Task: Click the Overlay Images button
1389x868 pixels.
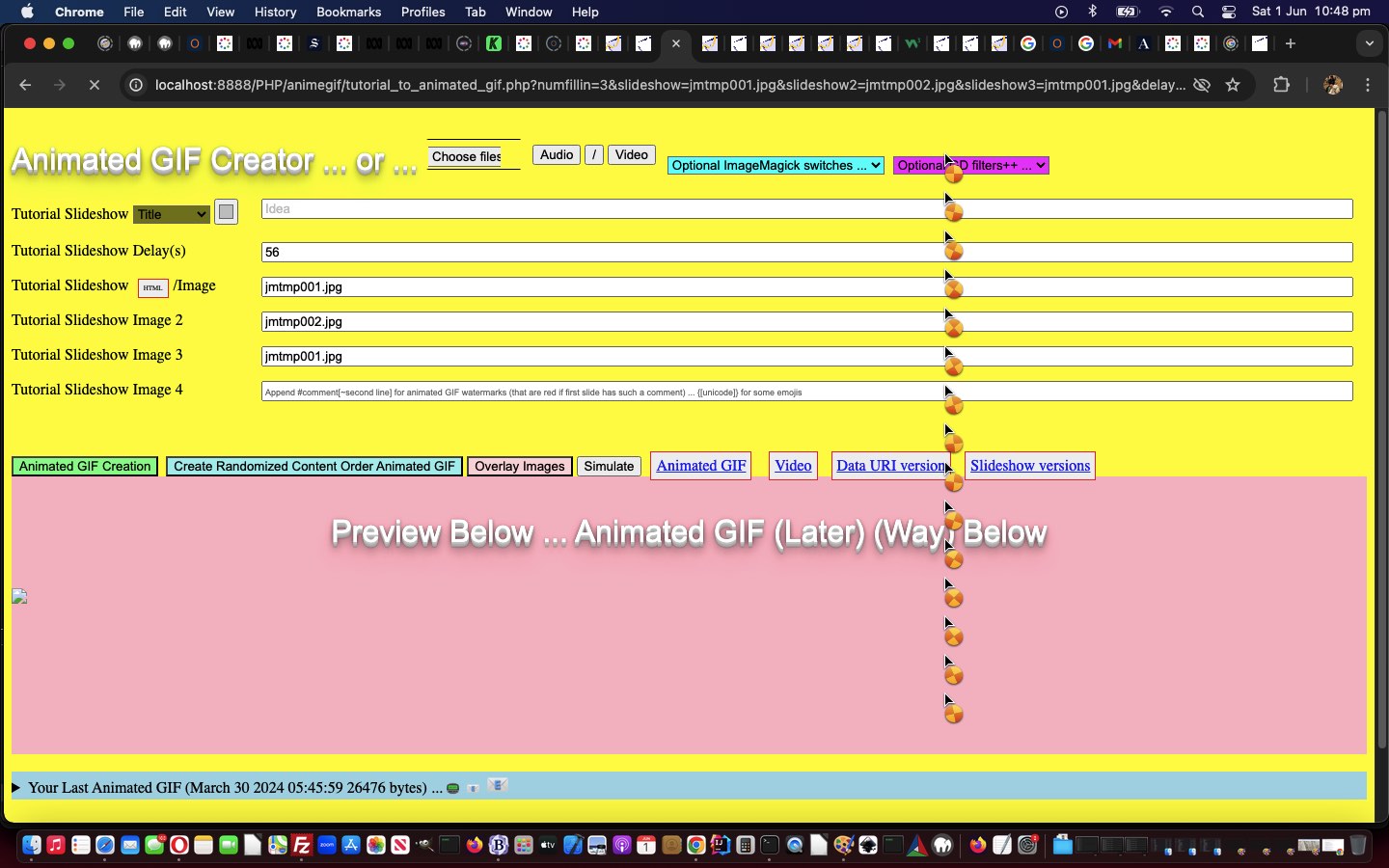Action: pyautogui.click(x=520, y=467)
